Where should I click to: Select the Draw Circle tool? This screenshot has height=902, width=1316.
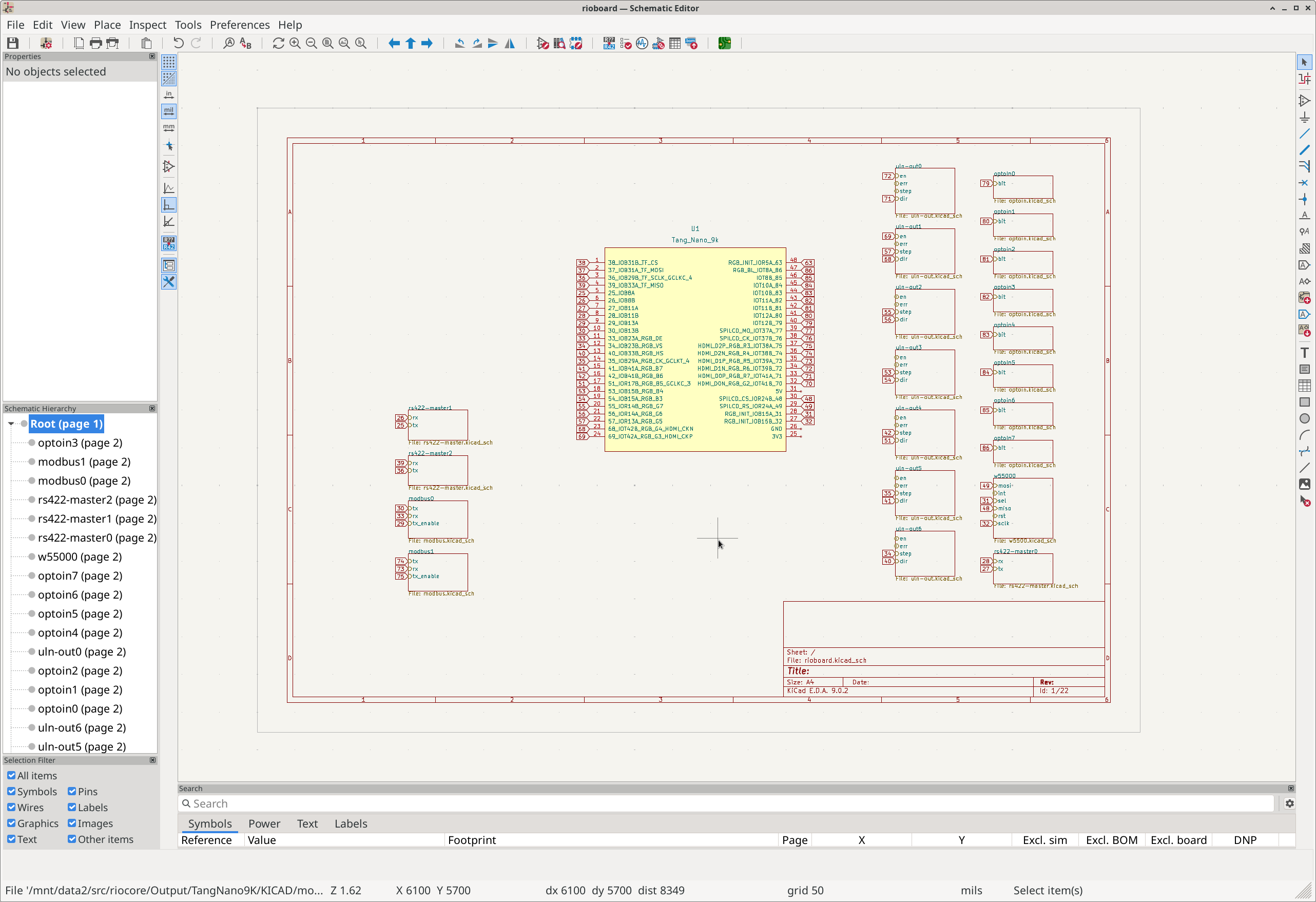[1305, 418]
